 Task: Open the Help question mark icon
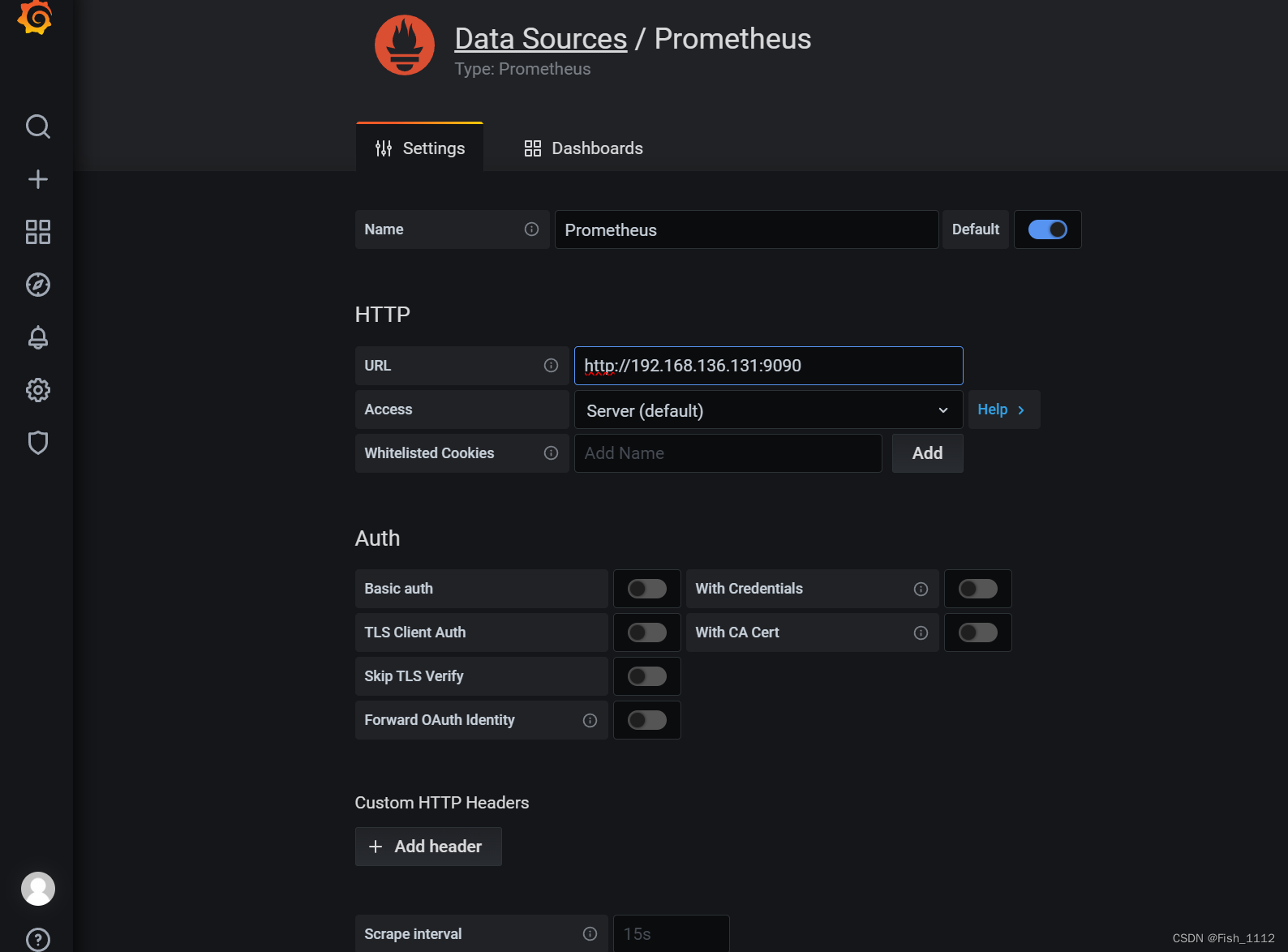(x=38, y=940)
